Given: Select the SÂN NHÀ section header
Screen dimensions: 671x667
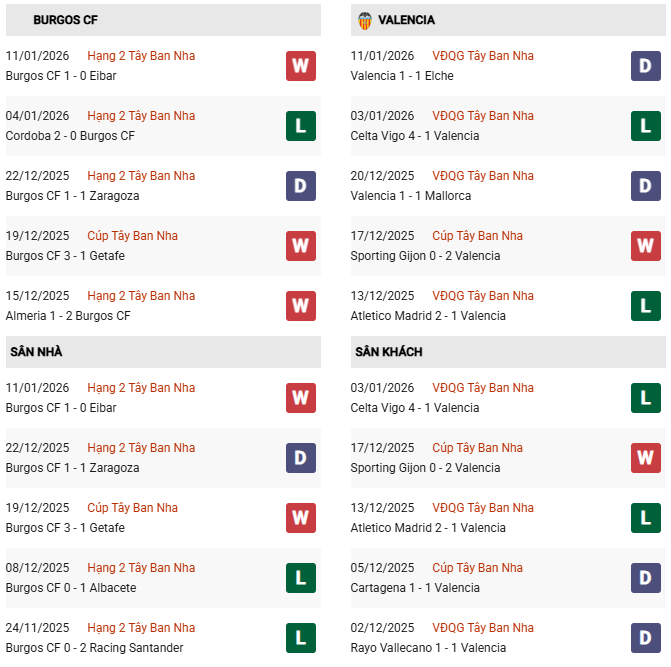Looking at the screenshot, I should coord(36,352).
